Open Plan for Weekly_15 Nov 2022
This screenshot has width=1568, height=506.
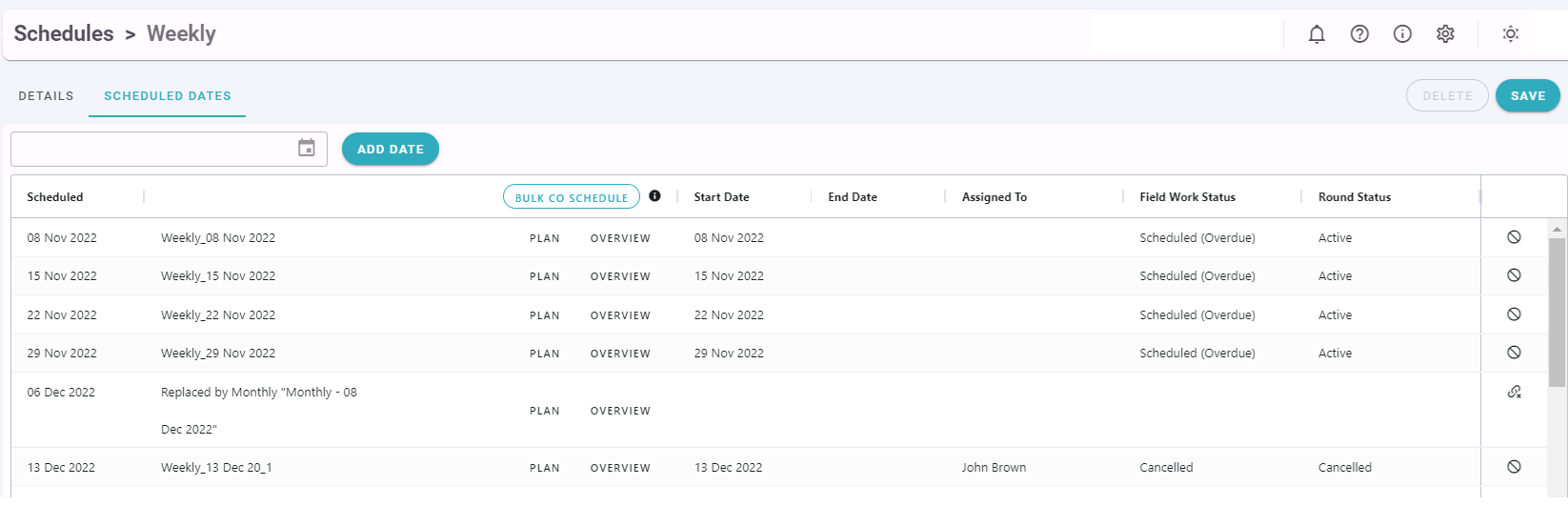point(545,276)
